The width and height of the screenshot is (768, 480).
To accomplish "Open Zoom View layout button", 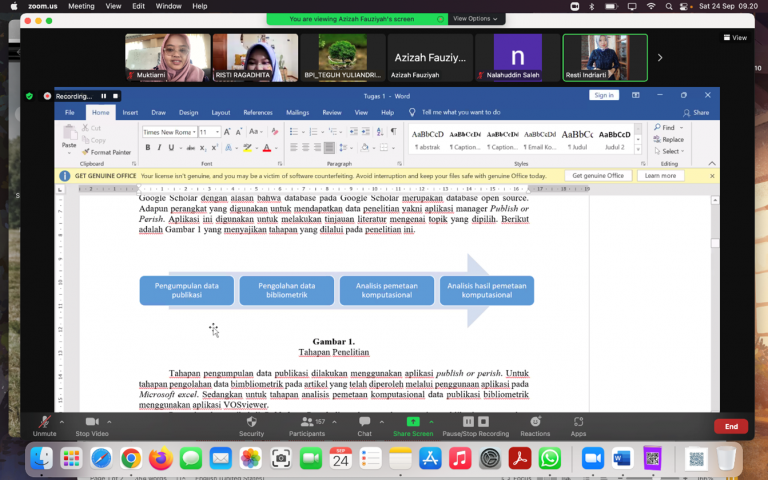I will [735, 38].
